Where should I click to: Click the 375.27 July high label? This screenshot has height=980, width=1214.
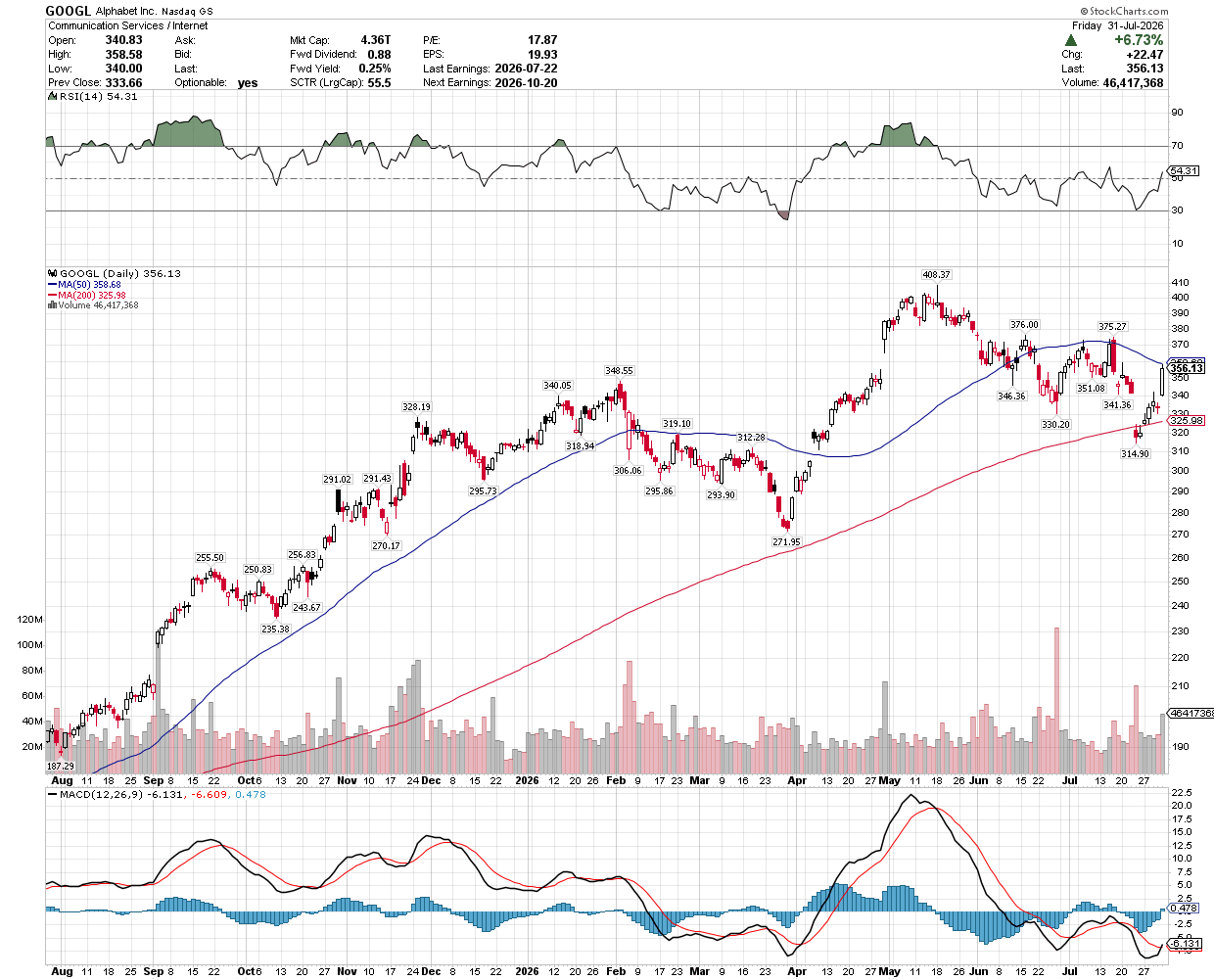[1112, 327]
